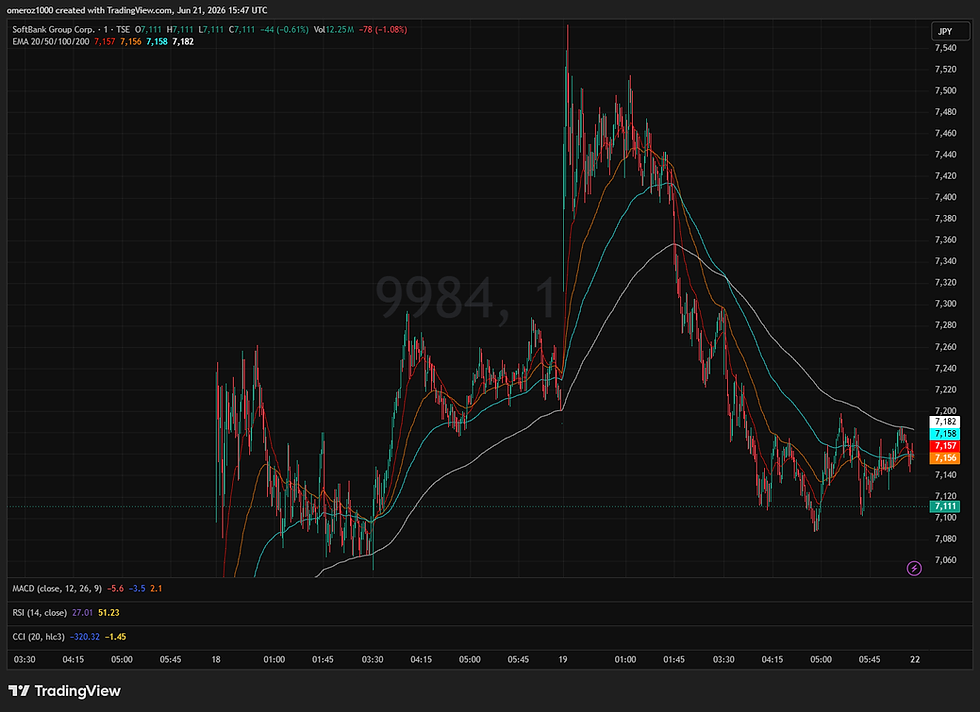The image size is (980, 712).
Task: Click the 7,500 price-axis label
Action: 945,91
